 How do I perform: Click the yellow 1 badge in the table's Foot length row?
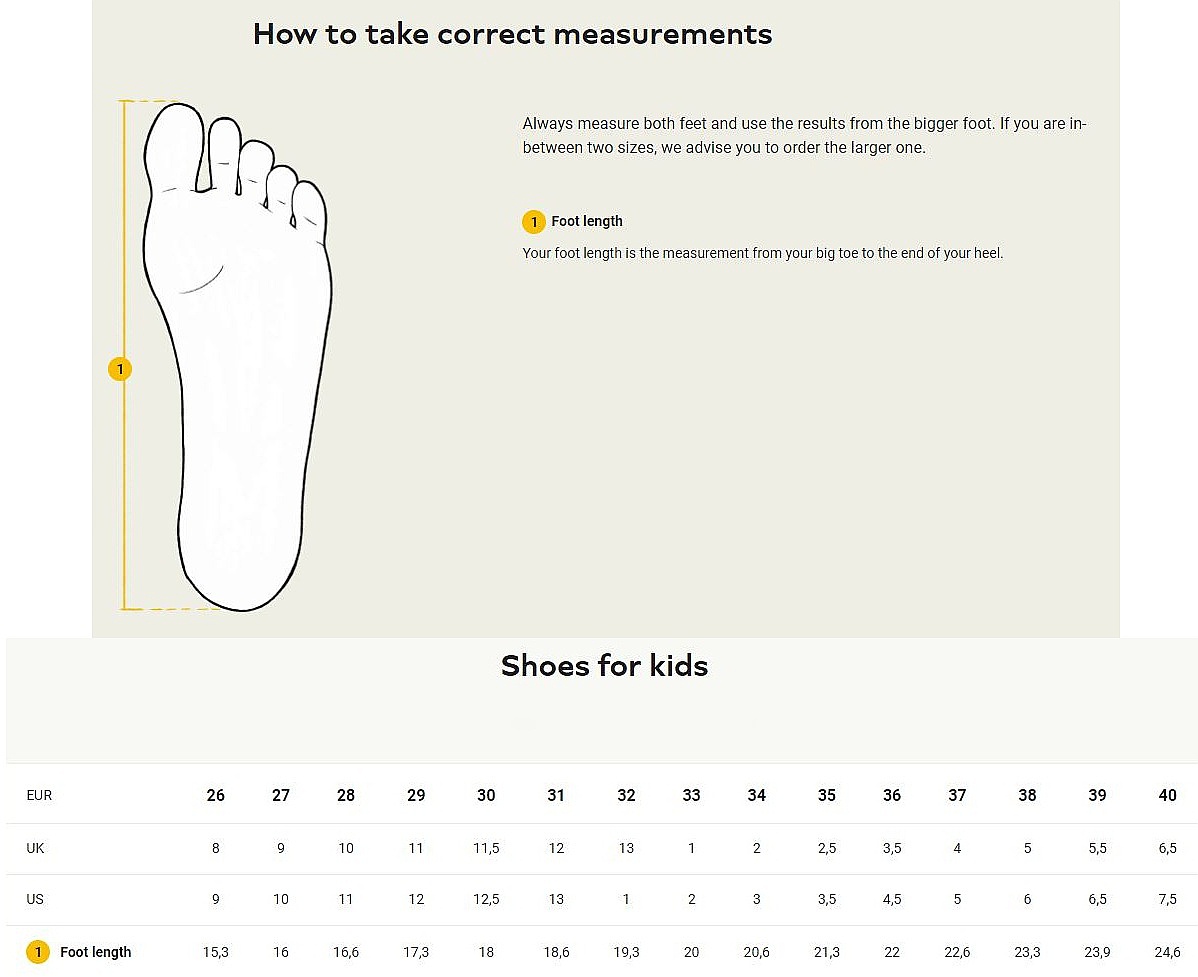click(38, 952)
